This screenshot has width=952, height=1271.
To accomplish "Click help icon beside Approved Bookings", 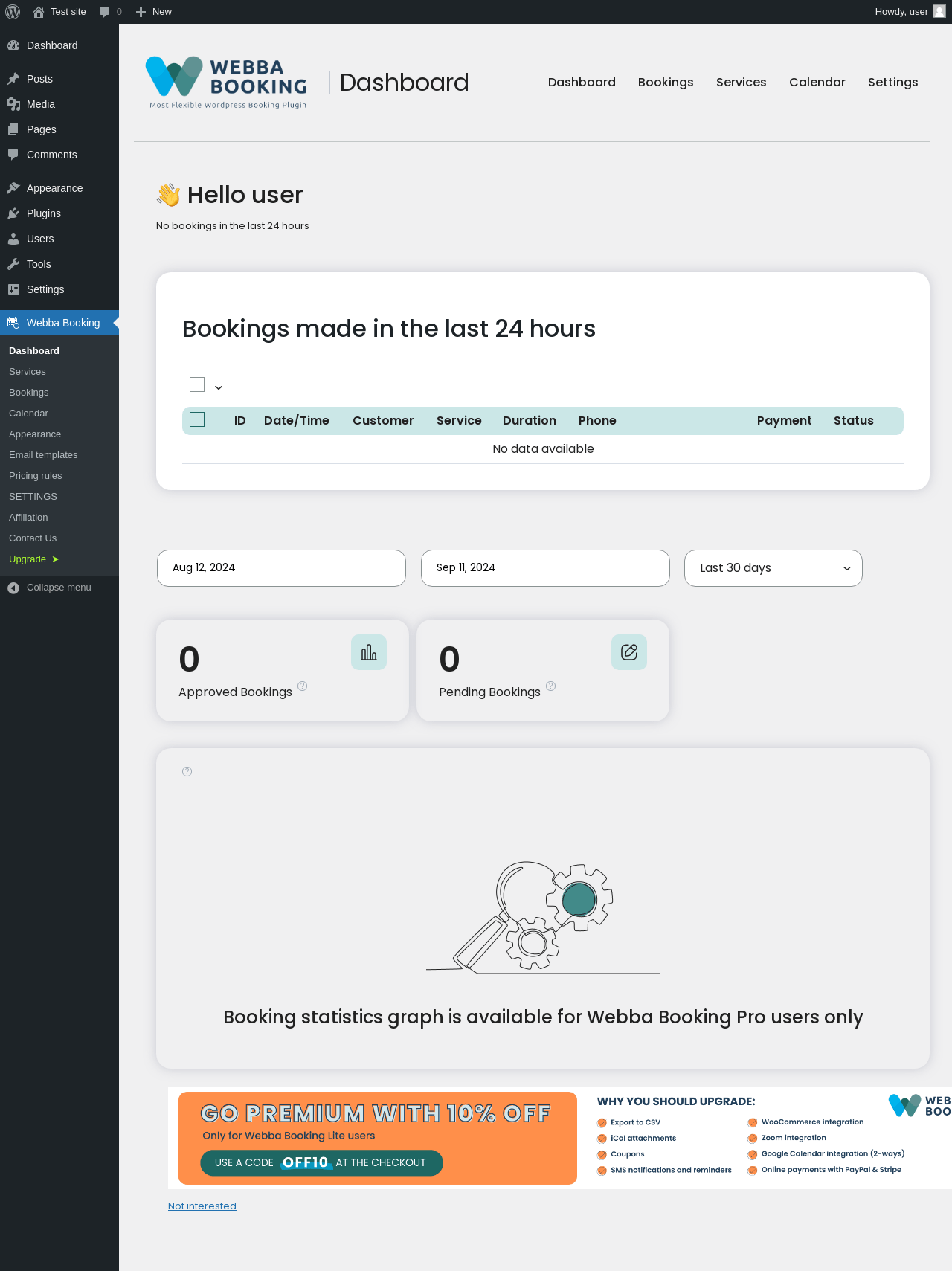I will [x=303, y=686].
